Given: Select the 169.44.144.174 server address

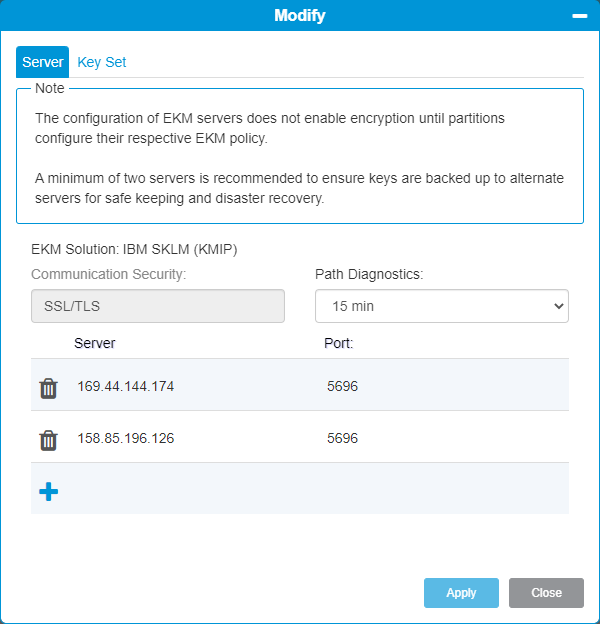Looking at the screenshot, I should 126,386.
